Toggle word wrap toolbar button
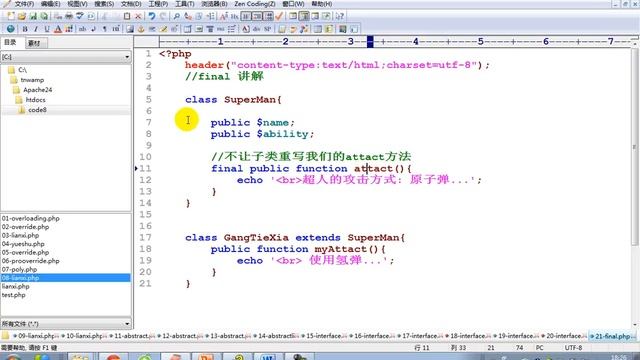 [246, 16]
